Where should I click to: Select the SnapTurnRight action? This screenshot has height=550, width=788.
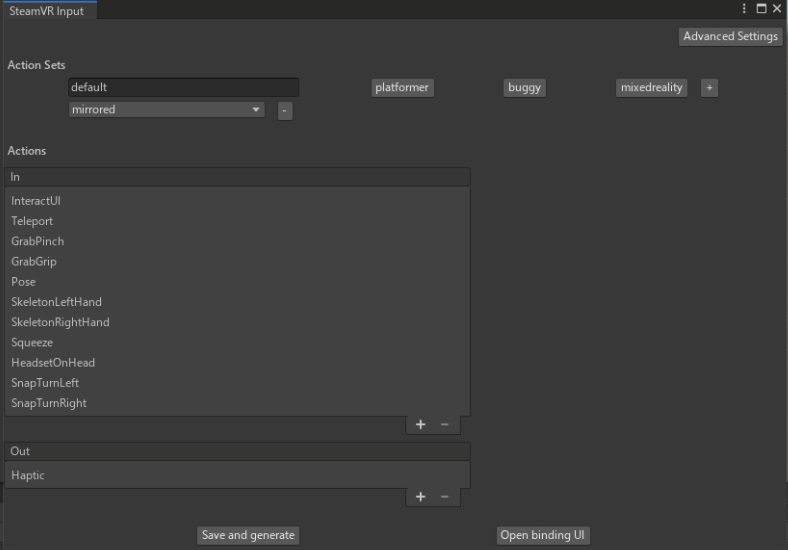(x=237, y=403)
